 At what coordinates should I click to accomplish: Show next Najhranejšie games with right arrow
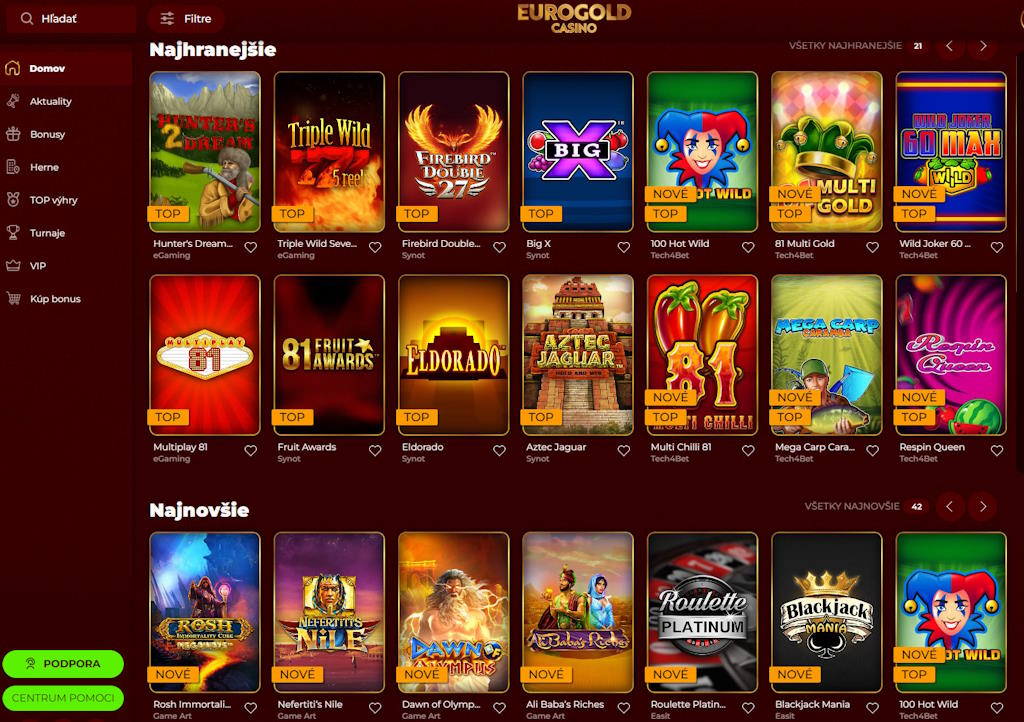tap(983, 46)
